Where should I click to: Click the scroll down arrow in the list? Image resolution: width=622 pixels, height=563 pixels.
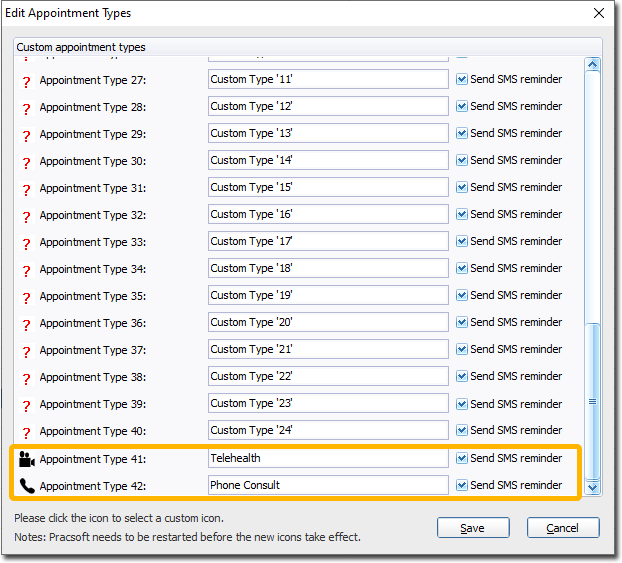(x=592, y=487)
